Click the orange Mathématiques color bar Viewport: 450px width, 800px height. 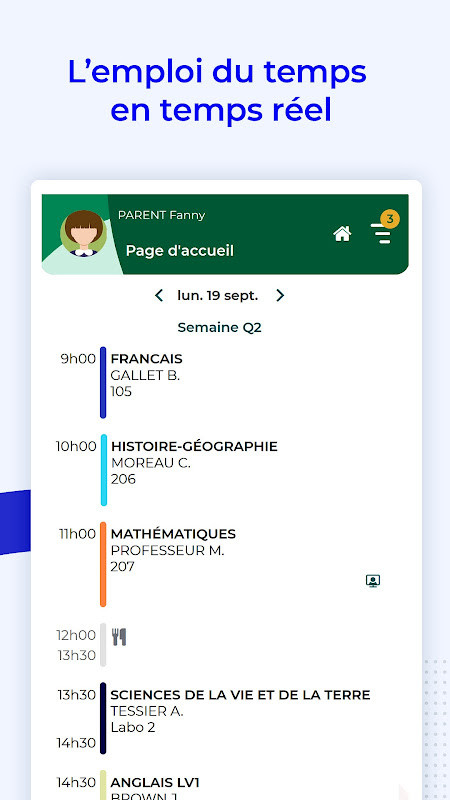pos(103,564)
